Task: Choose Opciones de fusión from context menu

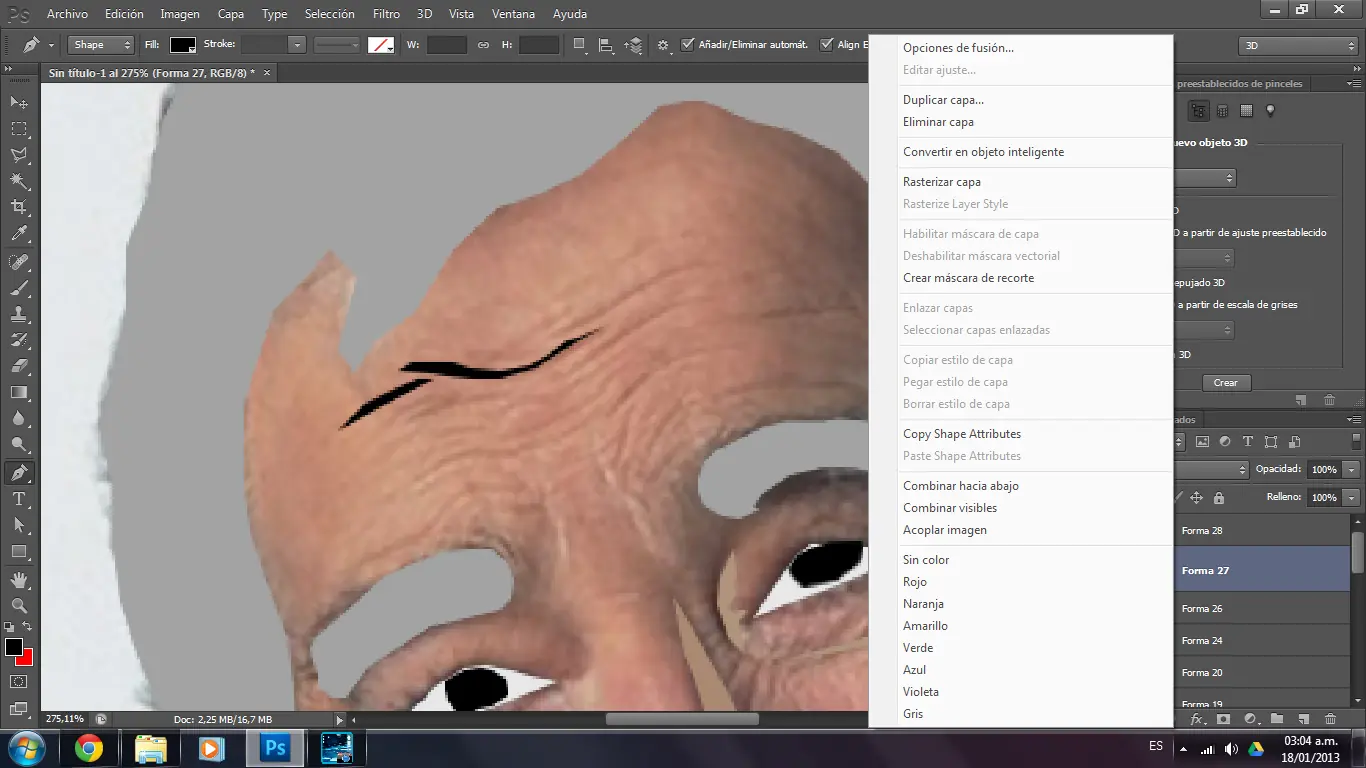Action: click(x=958, y=48)
